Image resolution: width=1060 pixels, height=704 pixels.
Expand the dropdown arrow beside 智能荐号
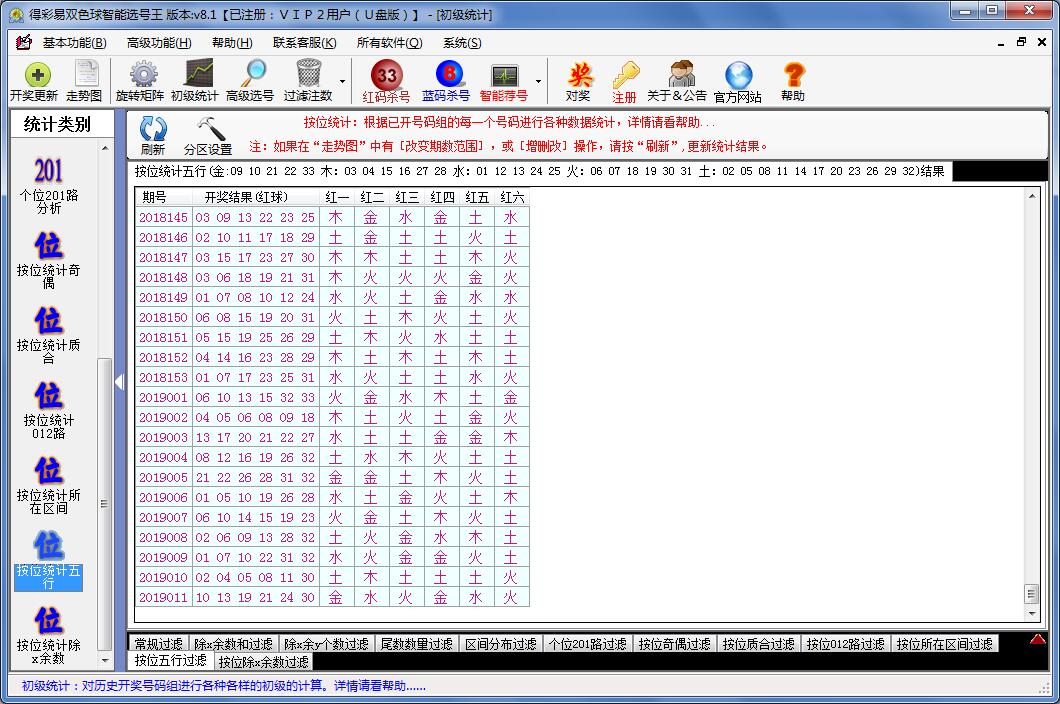tap(537, 82)
